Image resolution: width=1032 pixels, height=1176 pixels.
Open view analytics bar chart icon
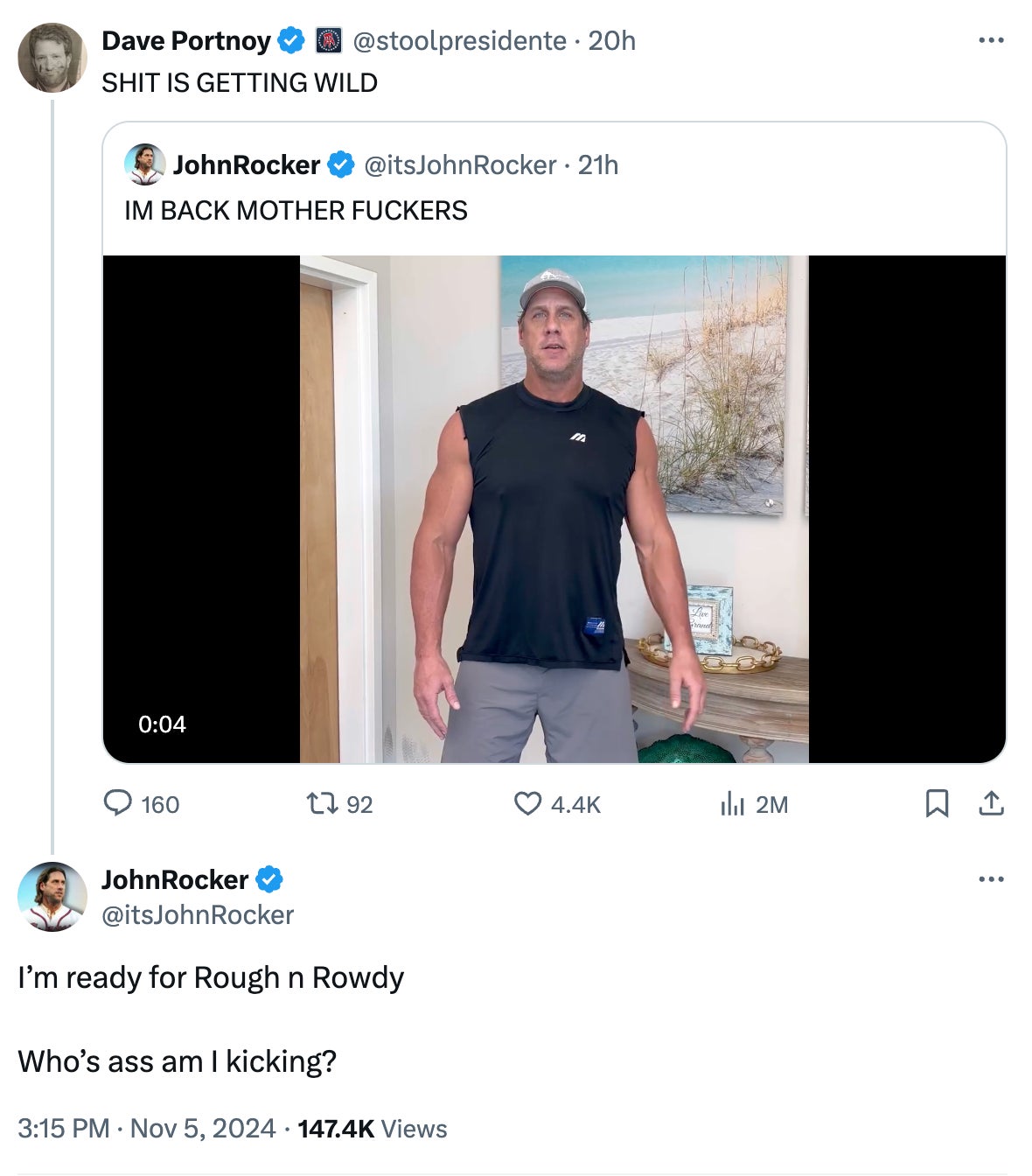click(732, 803)
